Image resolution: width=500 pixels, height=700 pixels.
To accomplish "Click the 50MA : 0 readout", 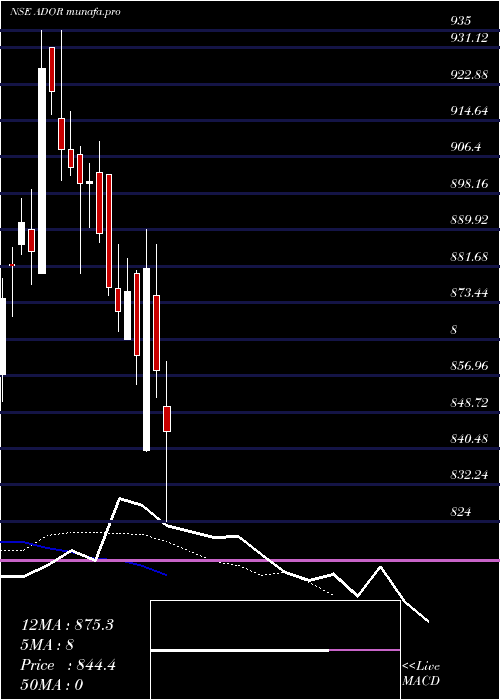I will click(52, 685).
